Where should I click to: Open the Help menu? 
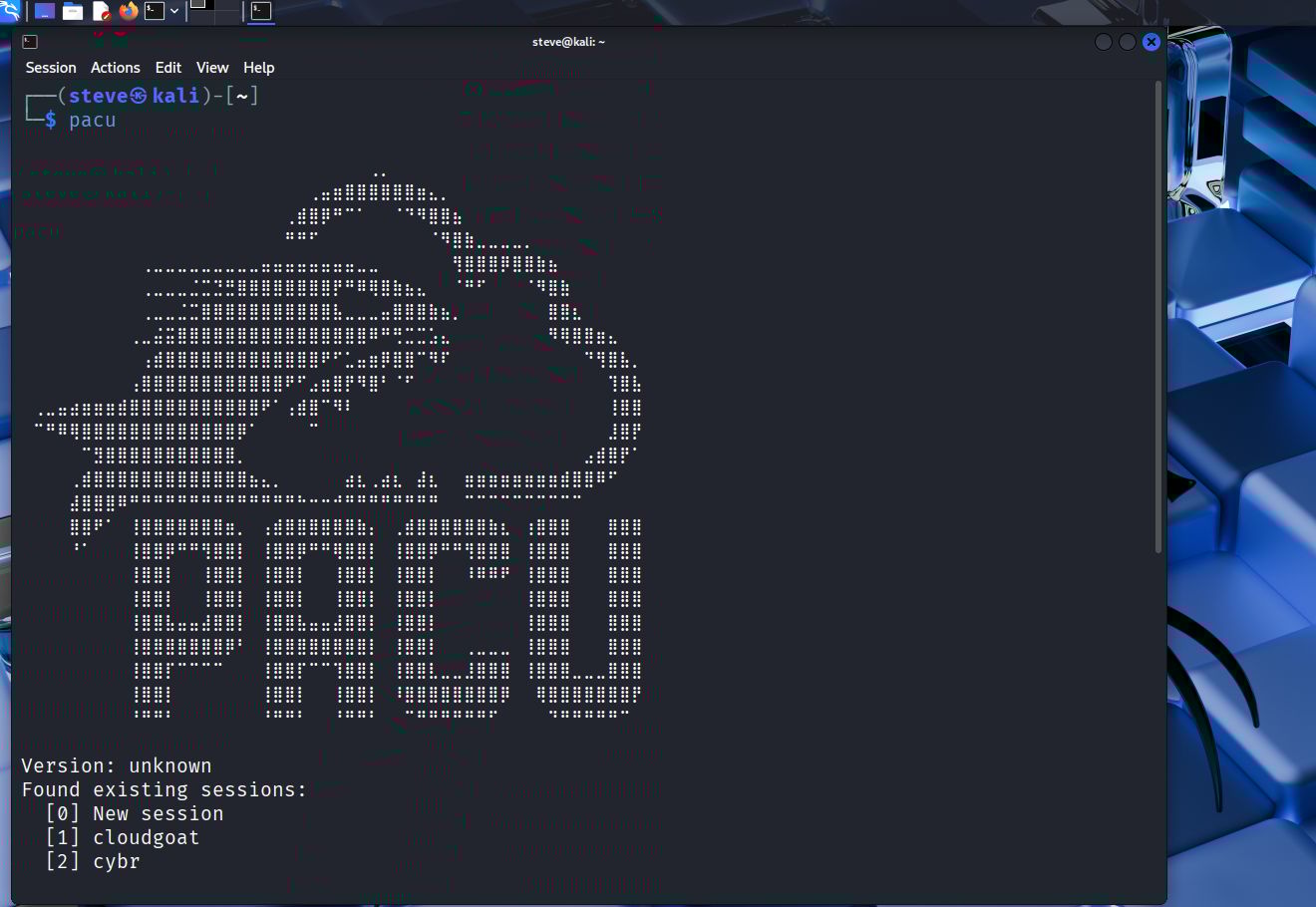click(259, 68)
